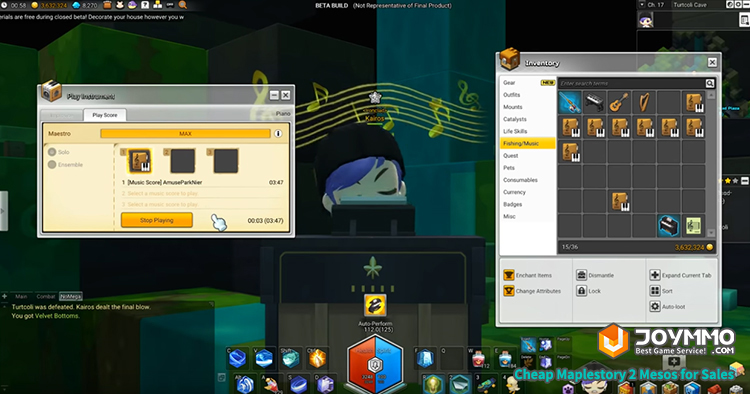750x394 pixels.
Task: Add a new chat tab with plus
Action: point(4,296)
